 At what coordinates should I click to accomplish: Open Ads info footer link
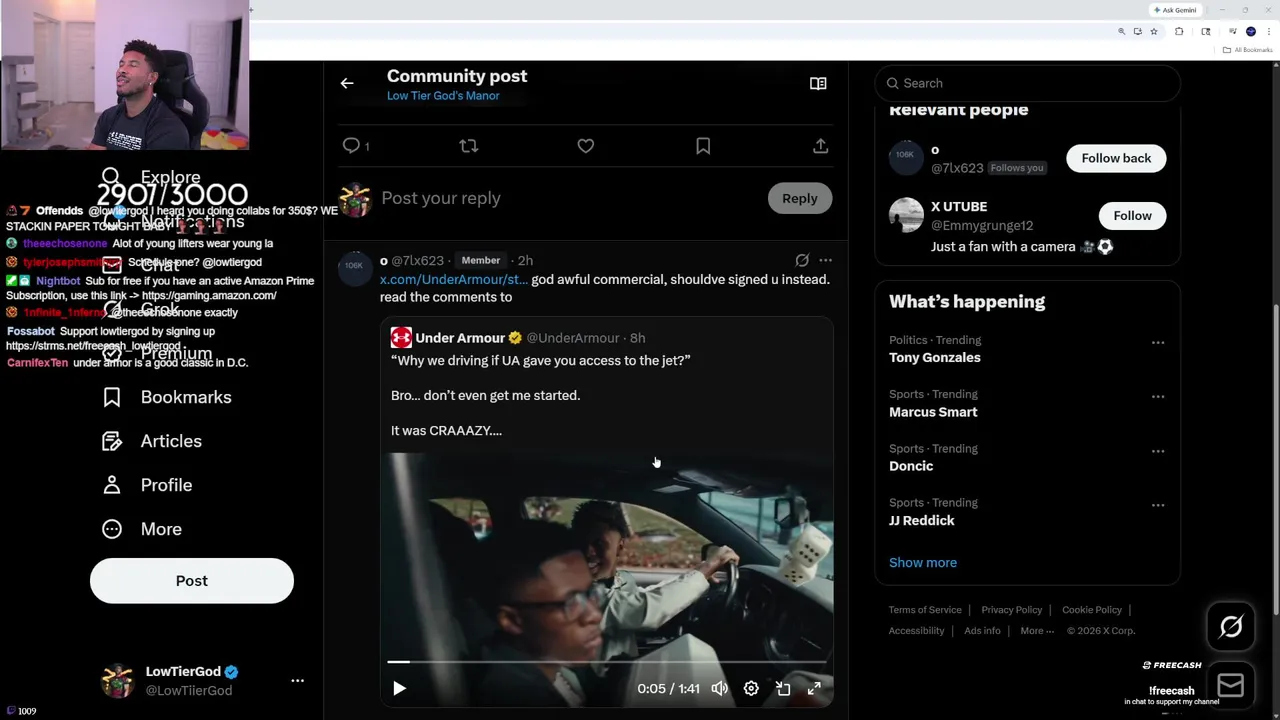[x=982, y=631]
